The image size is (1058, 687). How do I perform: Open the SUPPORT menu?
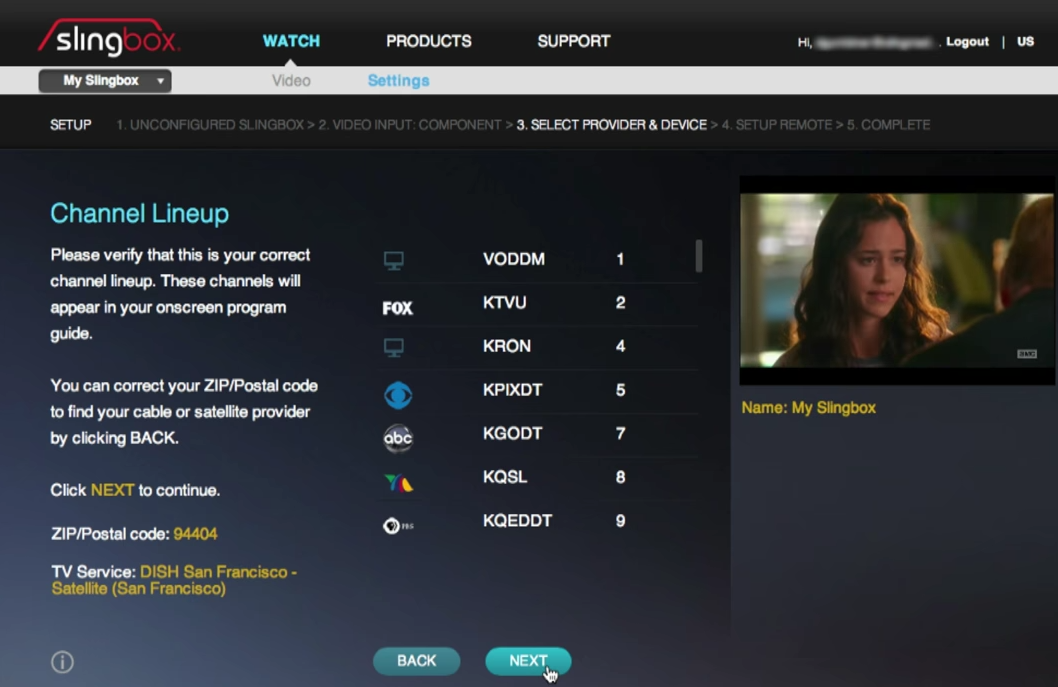coord(573,41)
